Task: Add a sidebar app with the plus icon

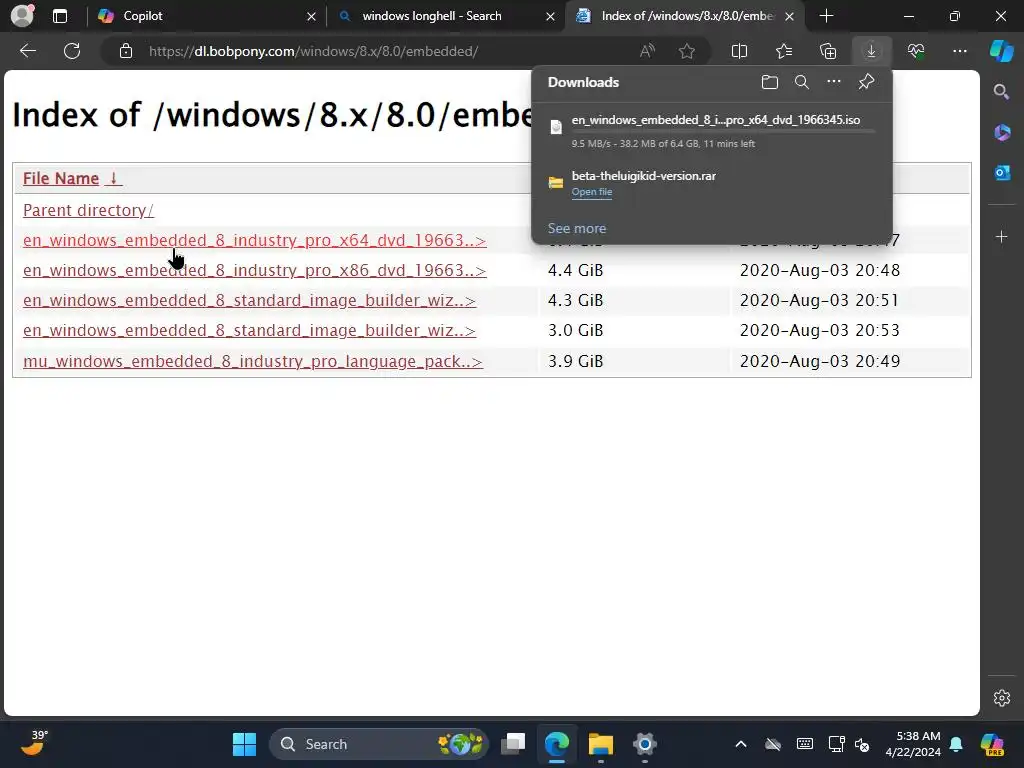Action: point(1001,236)
